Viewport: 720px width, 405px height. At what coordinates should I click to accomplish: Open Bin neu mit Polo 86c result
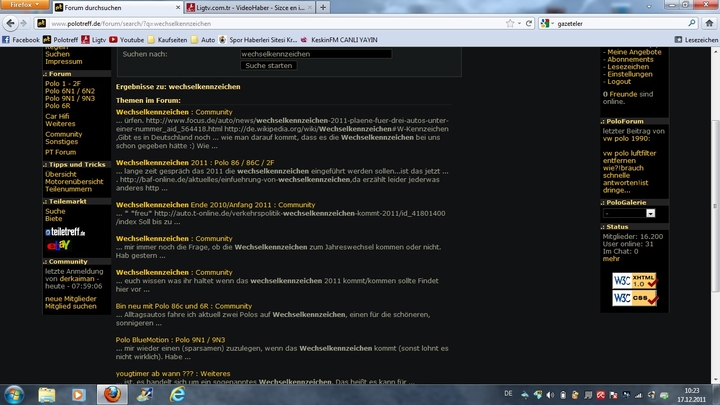point(184,306)
